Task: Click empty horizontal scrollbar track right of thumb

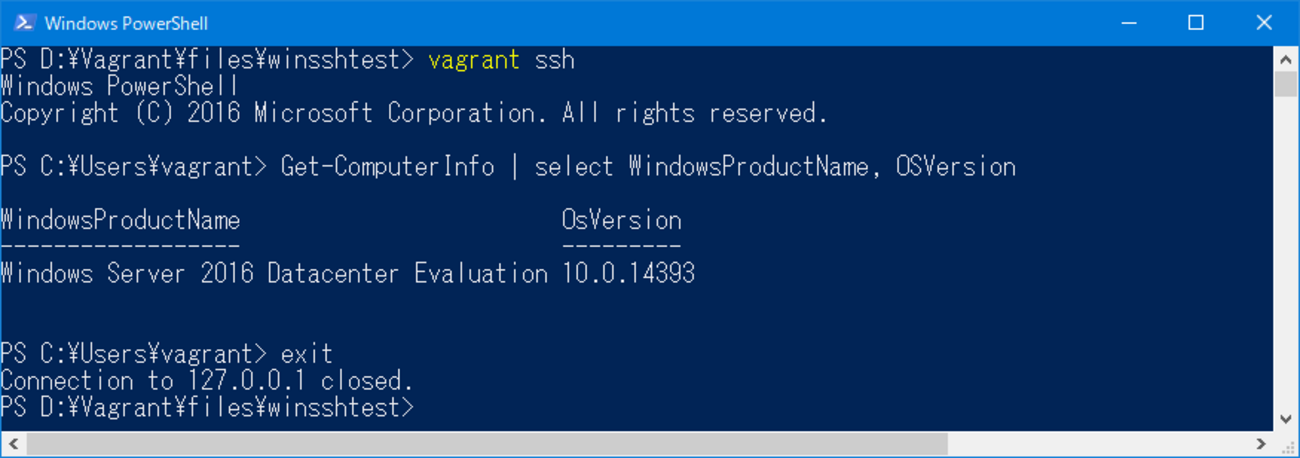Action: pos(1100,443)
